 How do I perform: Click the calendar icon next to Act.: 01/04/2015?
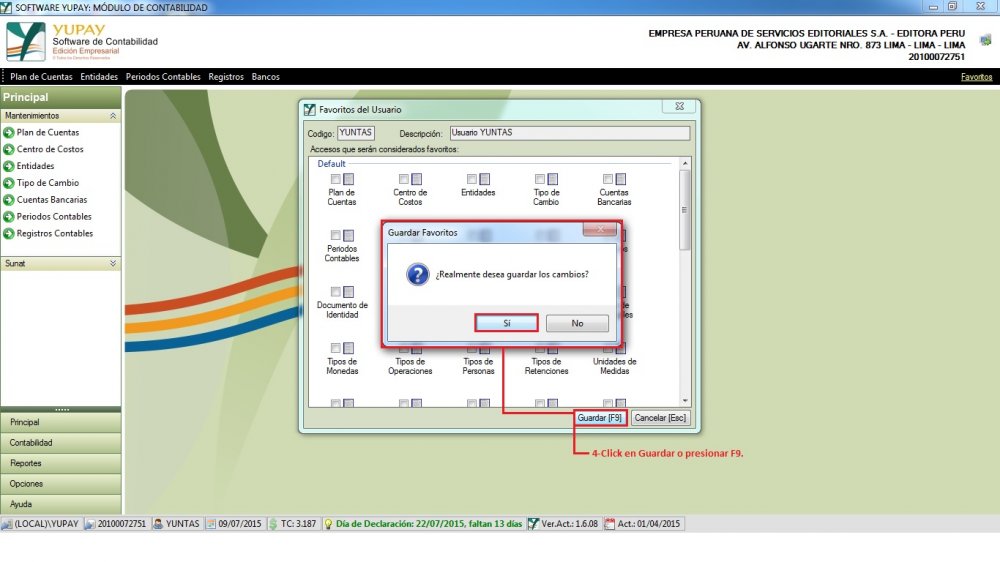click(610, 524)
